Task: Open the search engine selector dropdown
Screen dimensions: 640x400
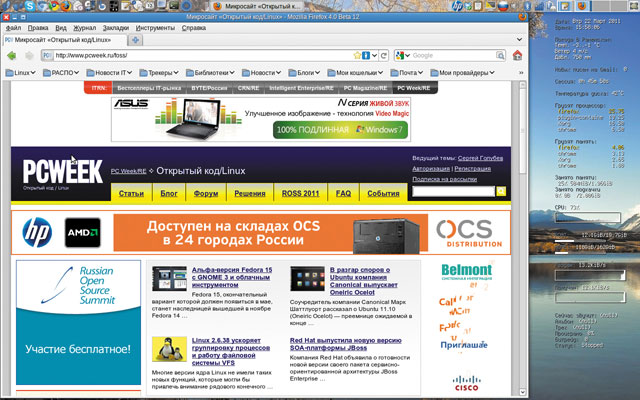Action: 402,56
